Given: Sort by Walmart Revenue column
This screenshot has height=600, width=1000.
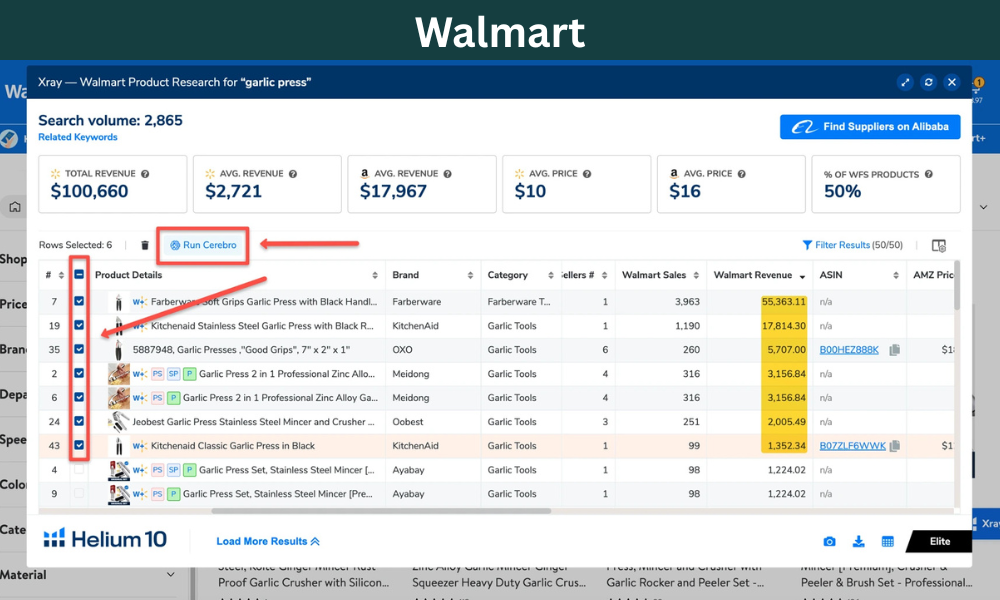Looking at the screenshot, I should (802, 276).
